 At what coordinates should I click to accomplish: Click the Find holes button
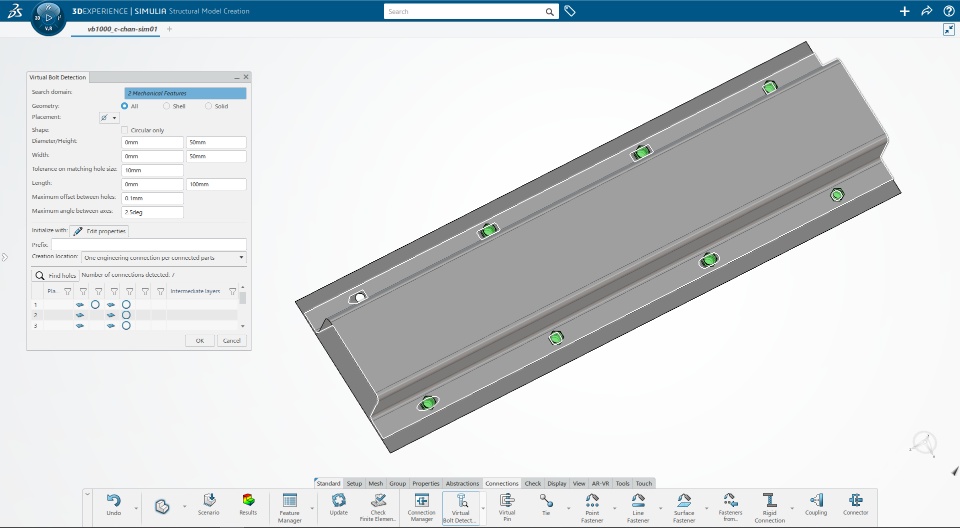click(55, 275)
